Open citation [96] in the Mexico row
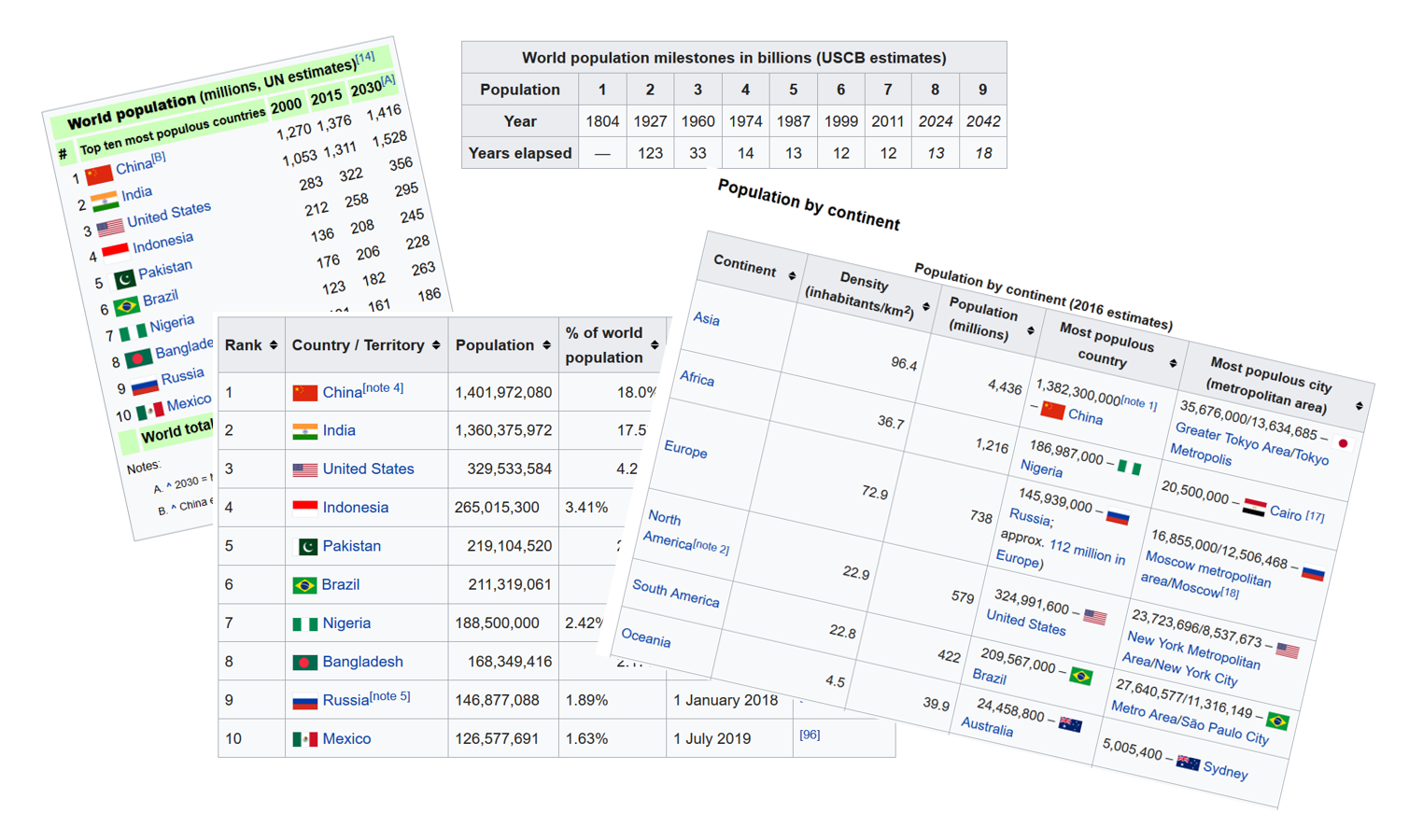This screenshot has height=840, width=1423. (810, 735)
